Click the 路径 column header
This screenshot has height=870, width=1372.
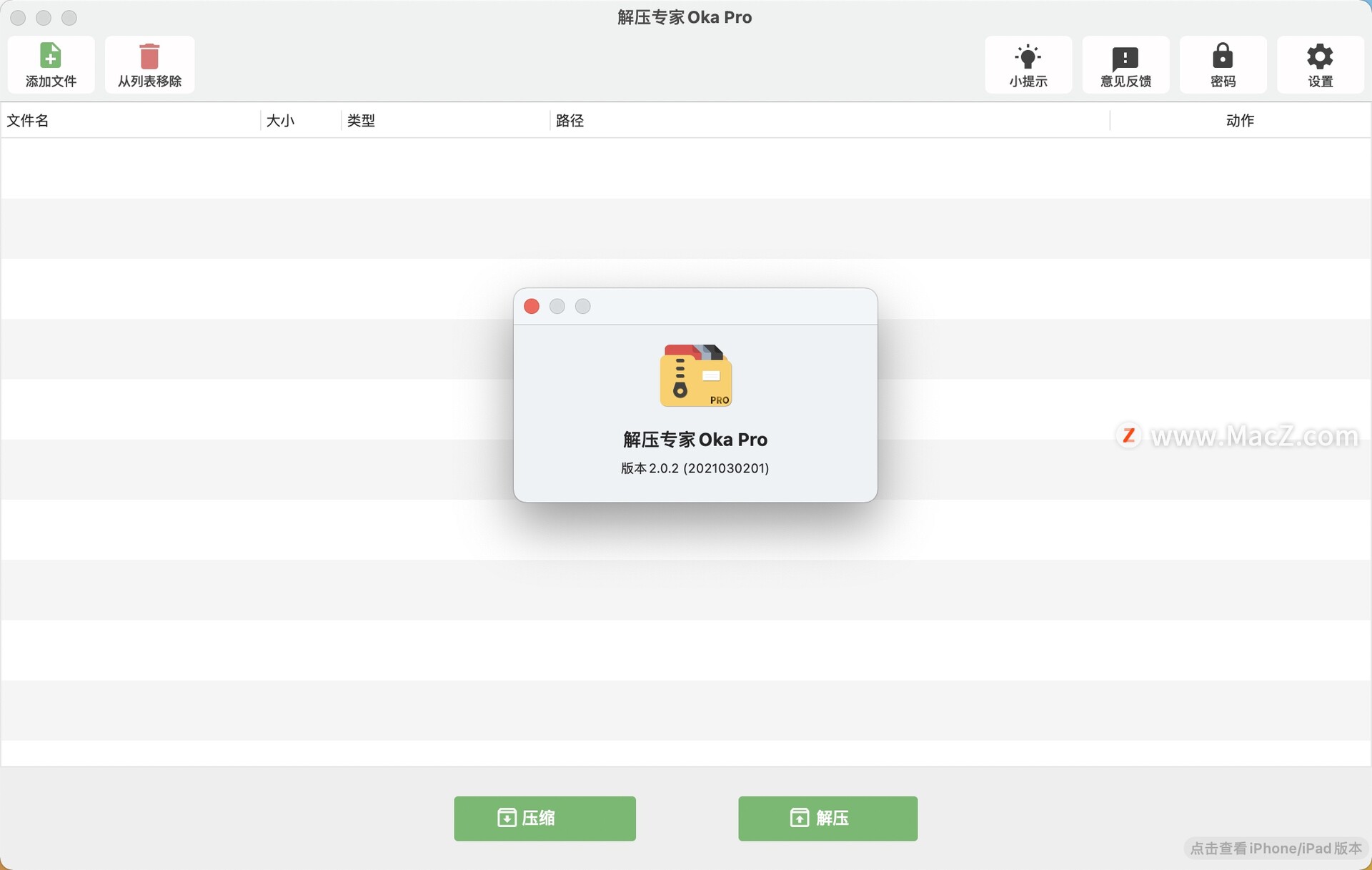tap(829, 120)
